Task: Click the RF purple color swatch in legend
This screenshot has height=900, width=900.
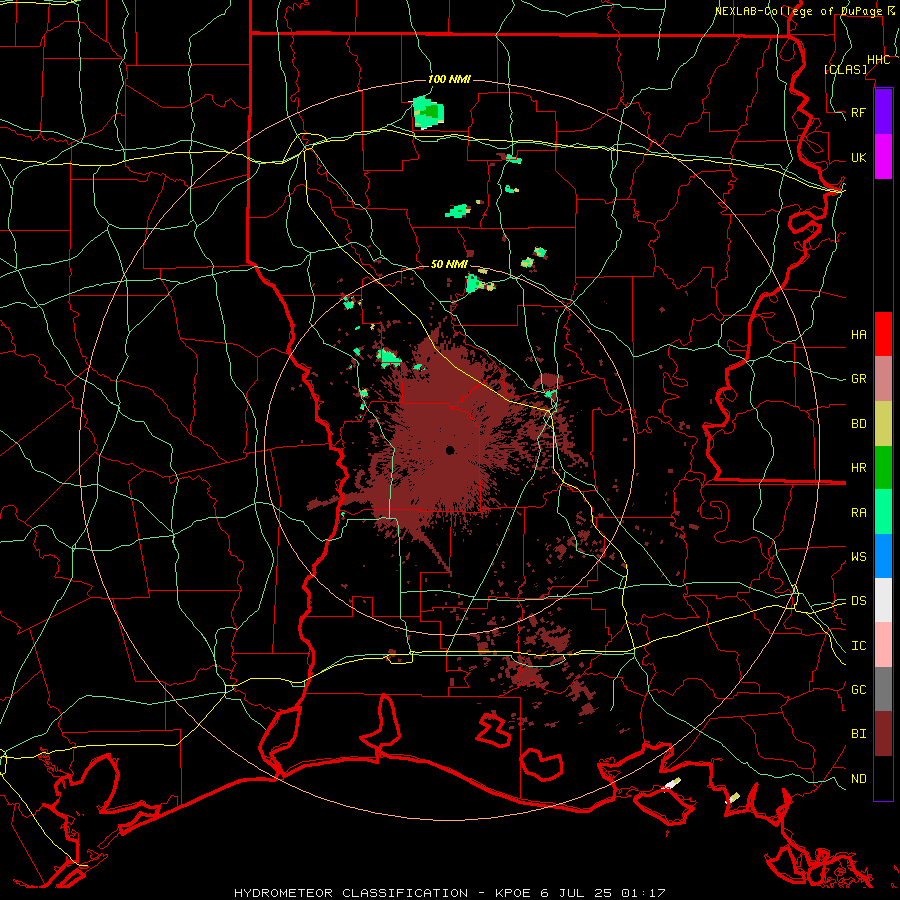Action: point(883,112)
